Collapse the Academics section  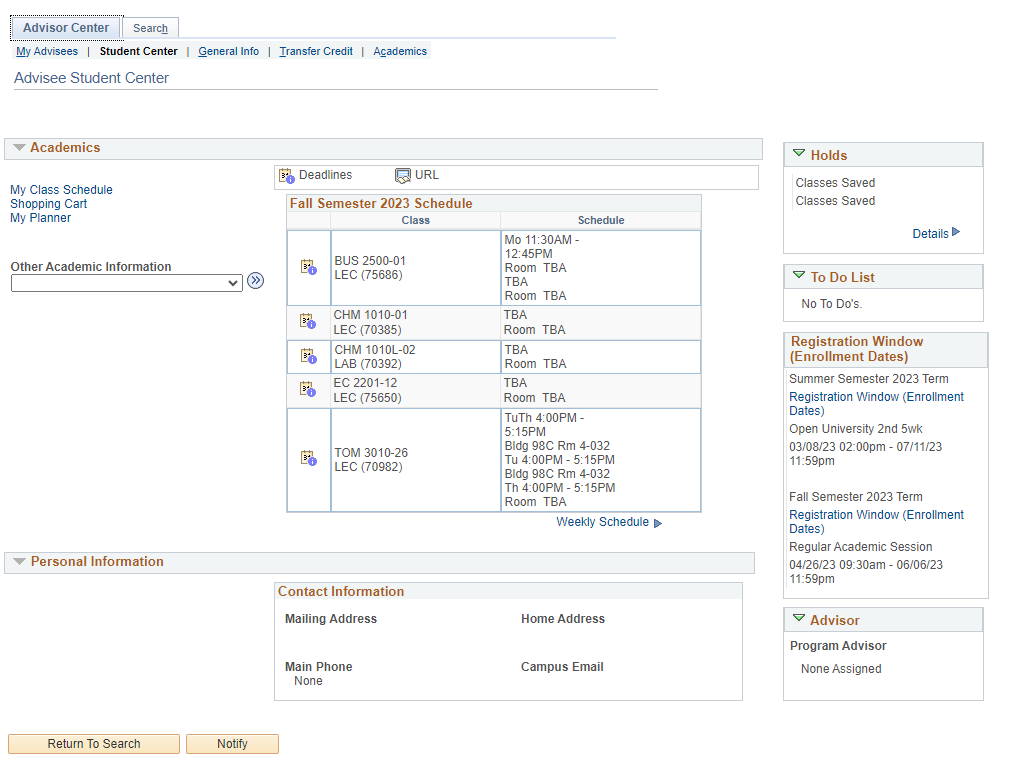tap(19, 148)
